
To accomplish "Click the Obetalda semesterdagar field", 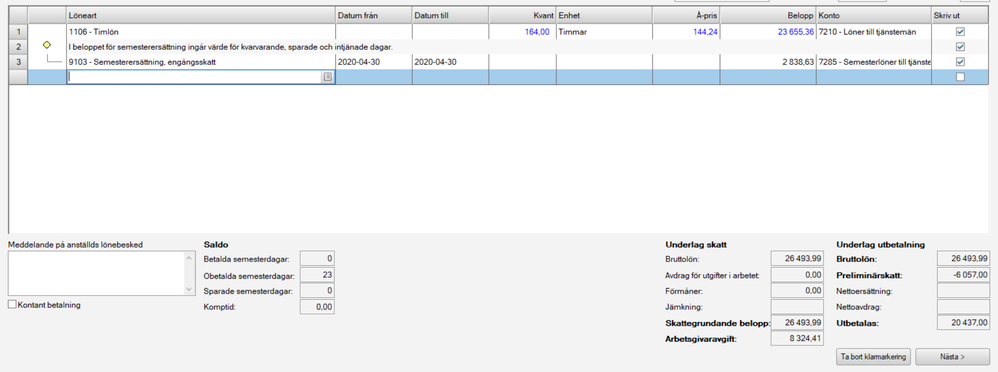I will tap(317, 275).
